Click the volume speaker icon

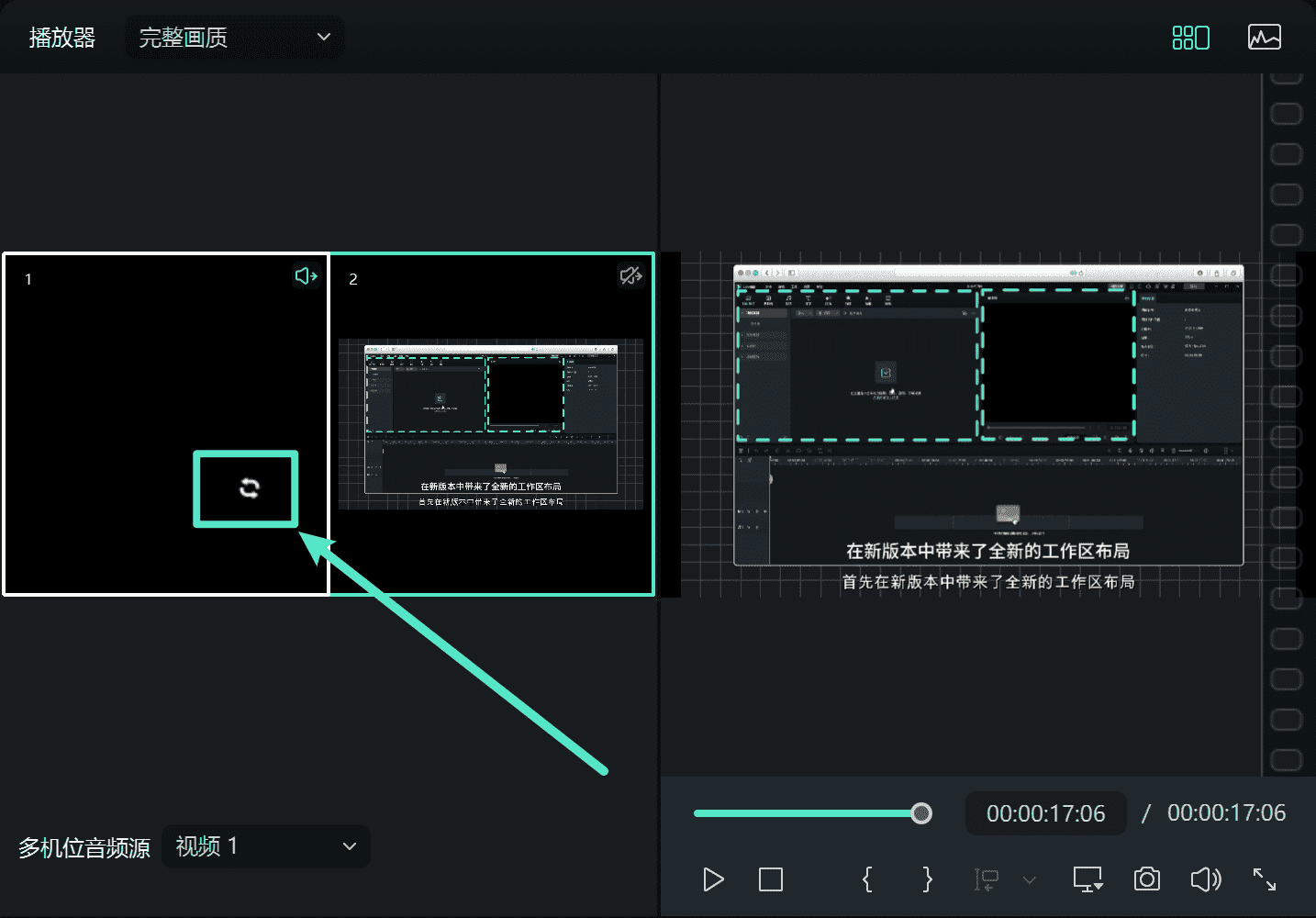pos(1205,879)
